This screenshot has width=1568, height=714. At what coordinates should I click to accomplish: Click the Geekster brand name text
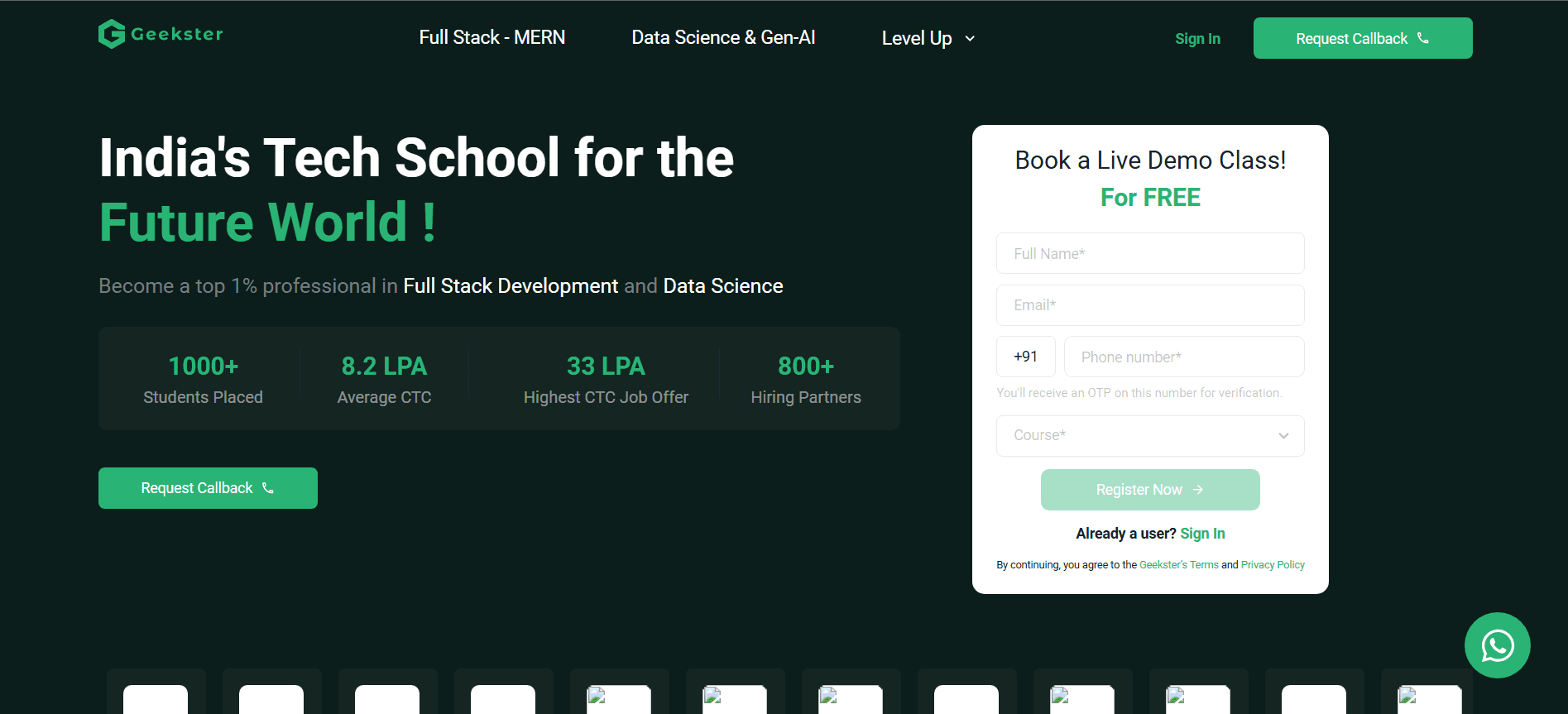coord(177,35)
